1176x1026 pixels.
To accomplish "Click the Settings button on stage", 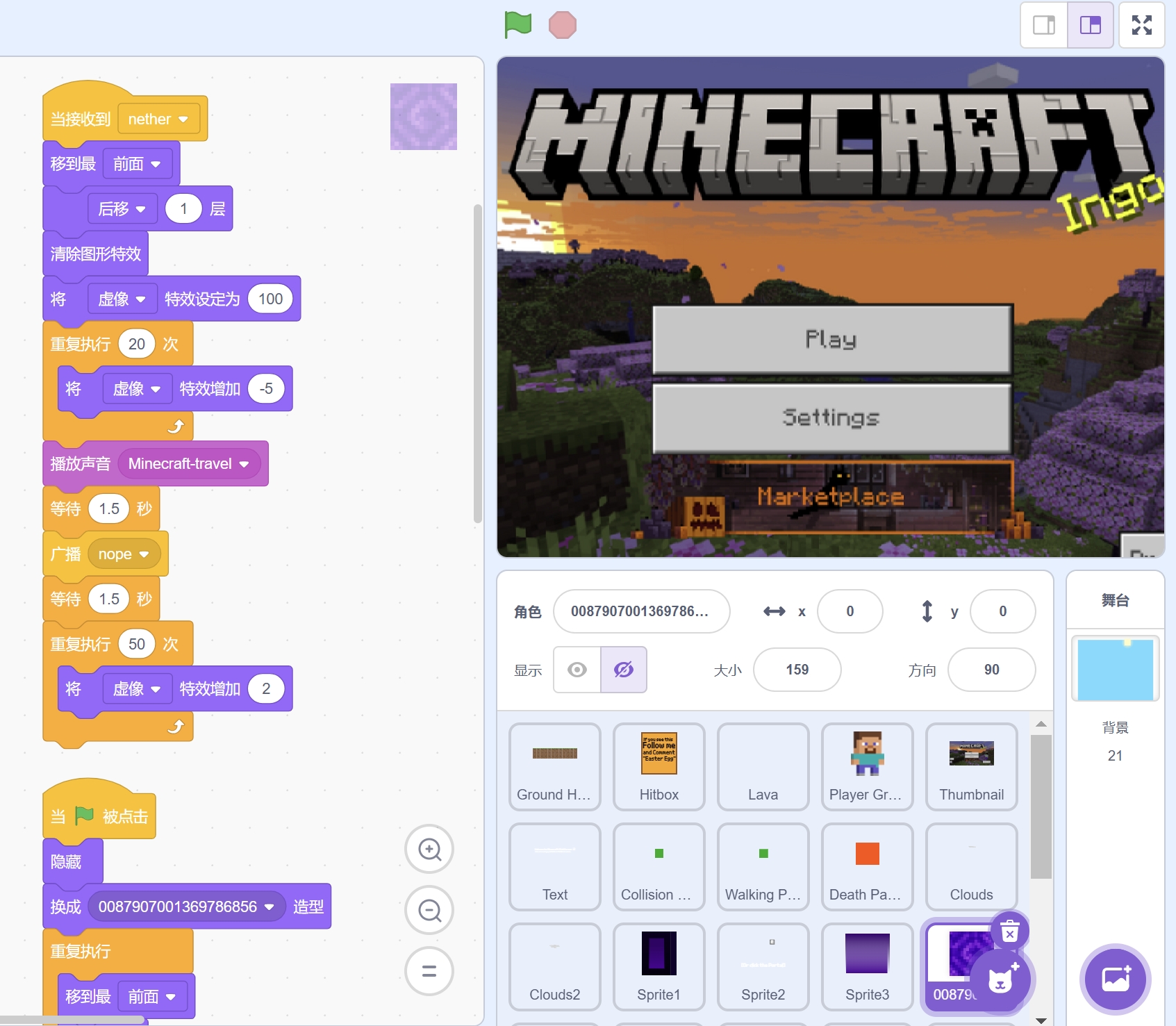I will tap(831, 417).
